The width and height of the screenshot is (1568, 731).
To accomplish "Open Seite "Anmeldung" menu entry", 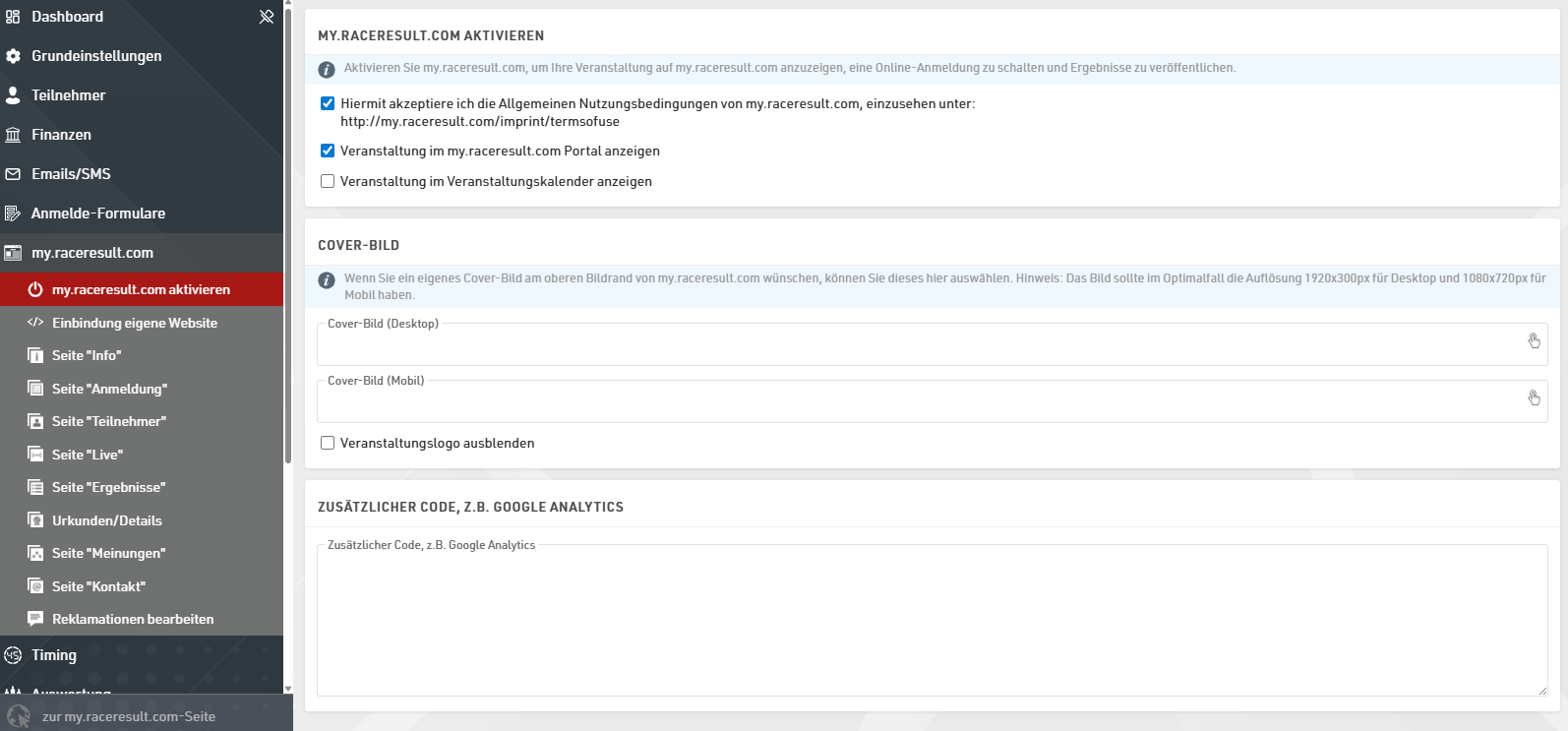I will 109,389.
